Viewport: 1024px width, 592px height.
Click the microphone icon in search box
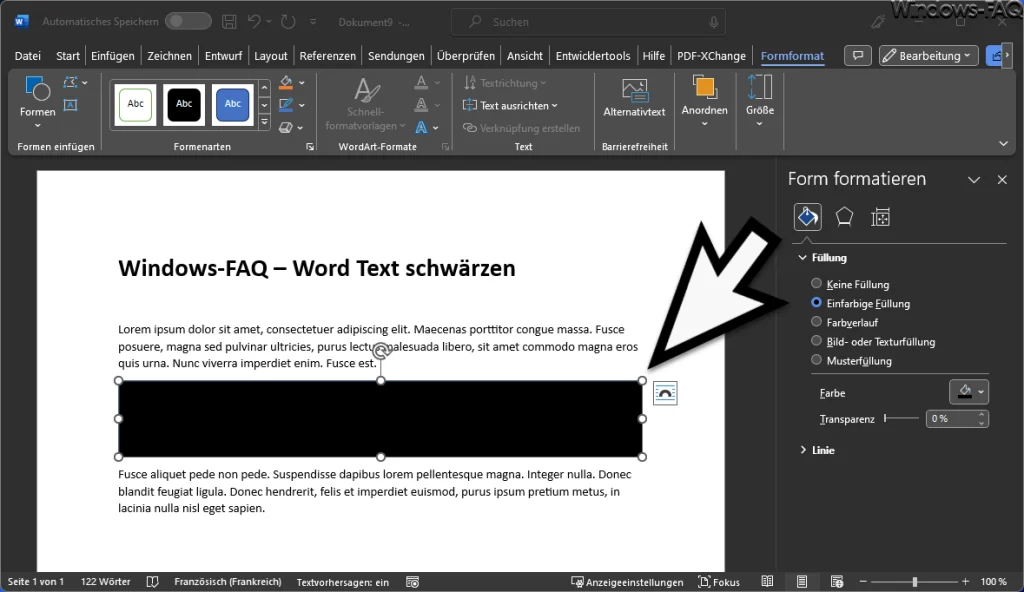tap(713, 22)
